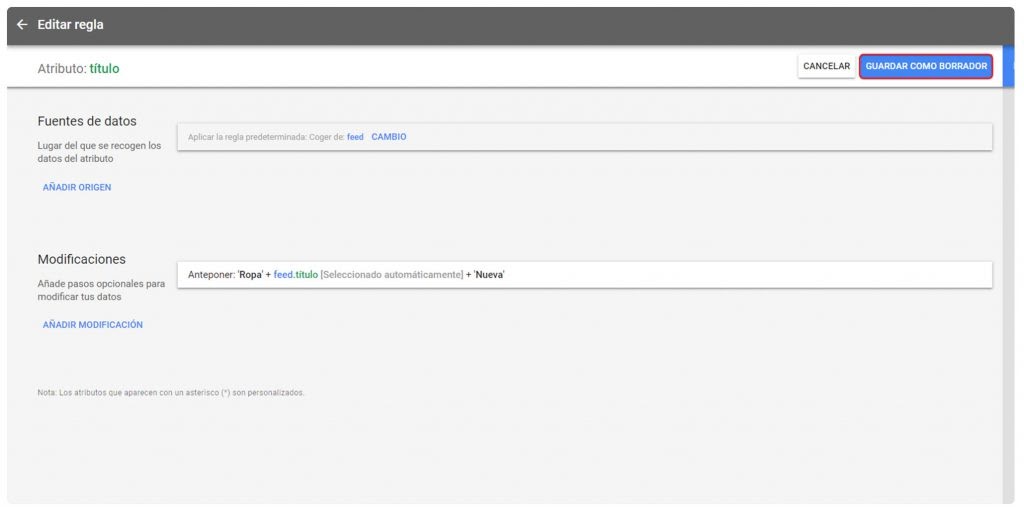Image resolution: width=1024 pixels, height=509 pixels.
Task: Click the Editar regla title
Action: pyautogui.click(x=71, y=25)
